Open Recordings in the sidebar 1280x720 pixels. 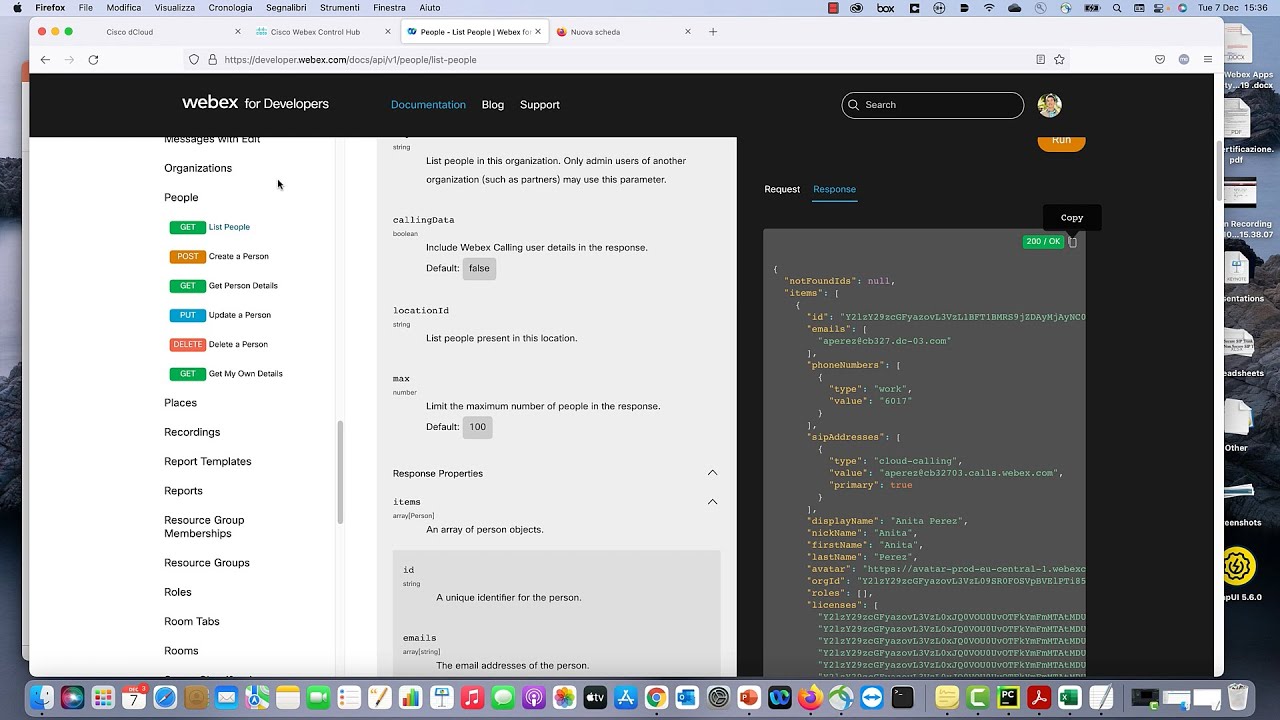point(192,432)
